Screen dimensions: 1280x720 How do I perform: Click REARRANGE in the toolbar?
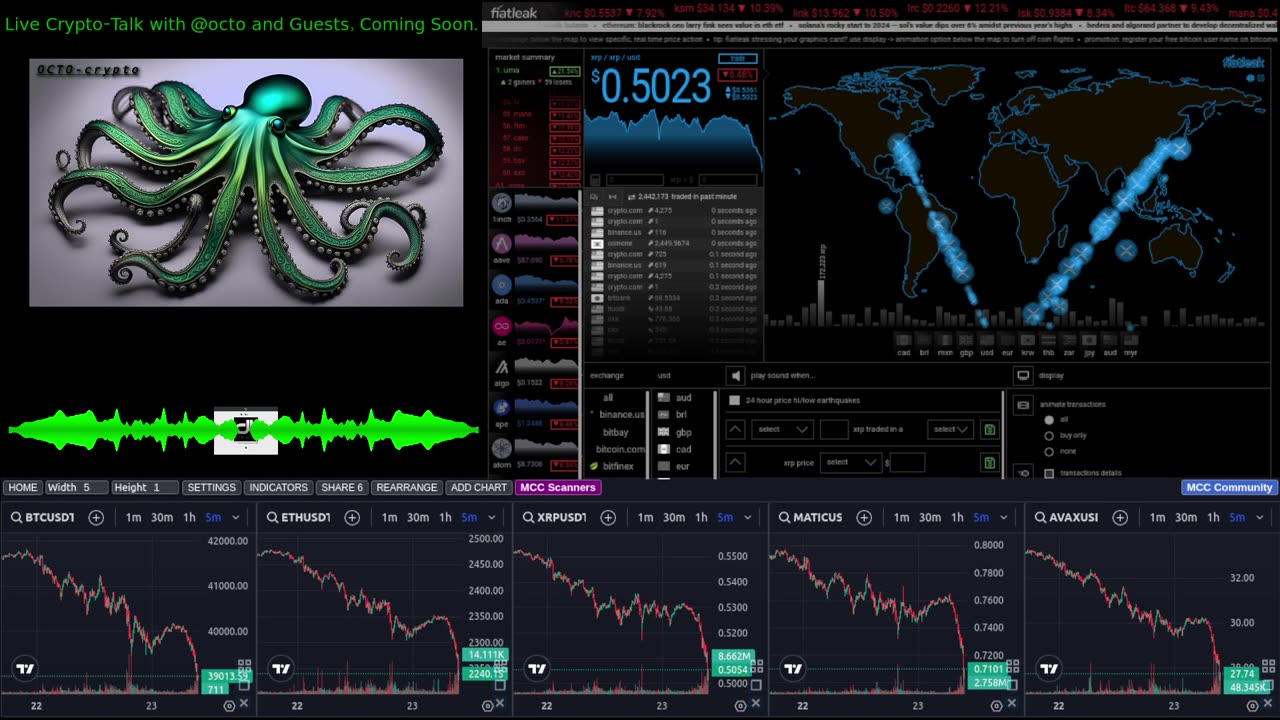(407, 488)
